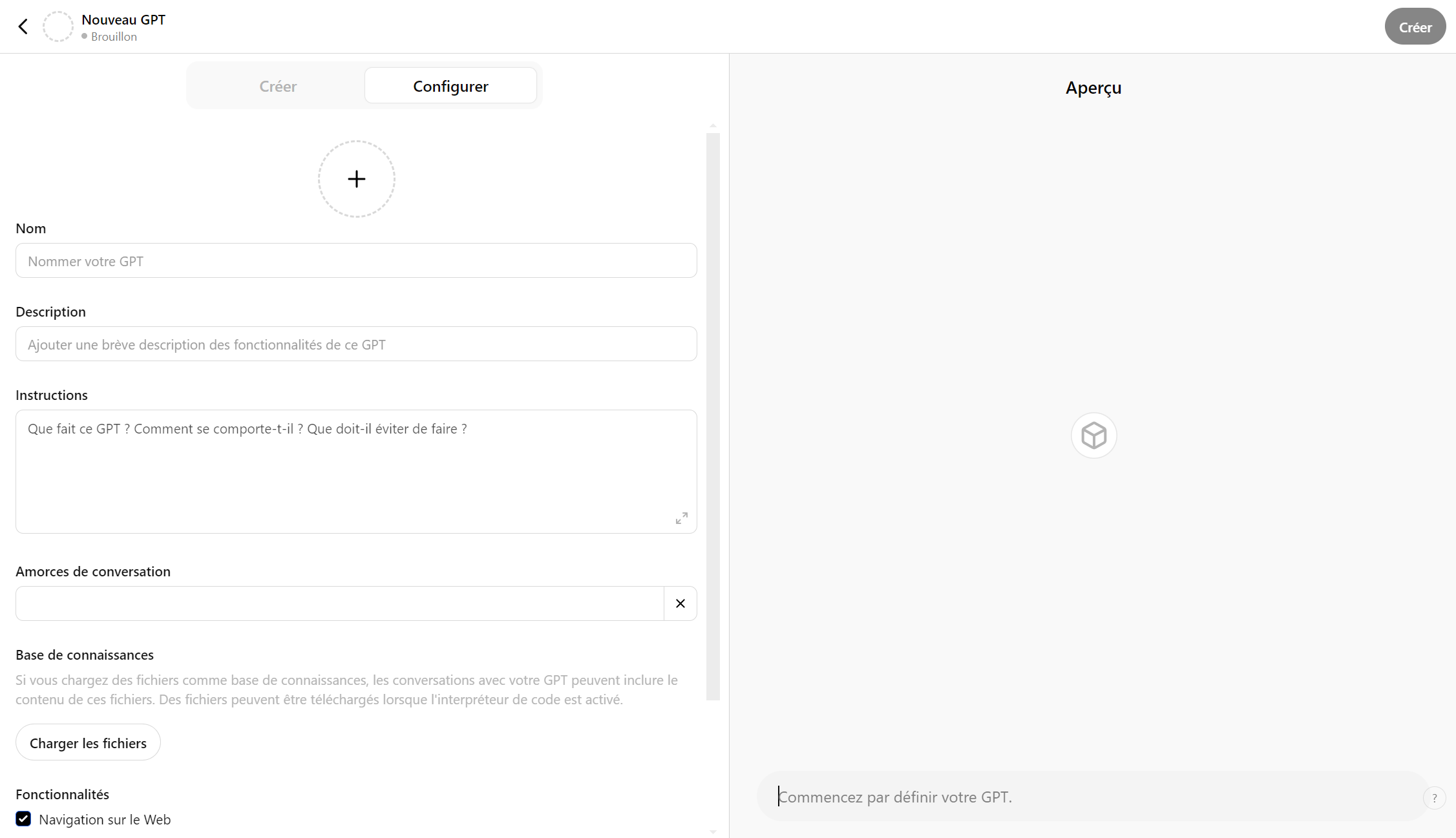The width and height of the screenshot is (1456, 838).
Task: Expand the Instructions field to full screen
Action: [681, 518]
